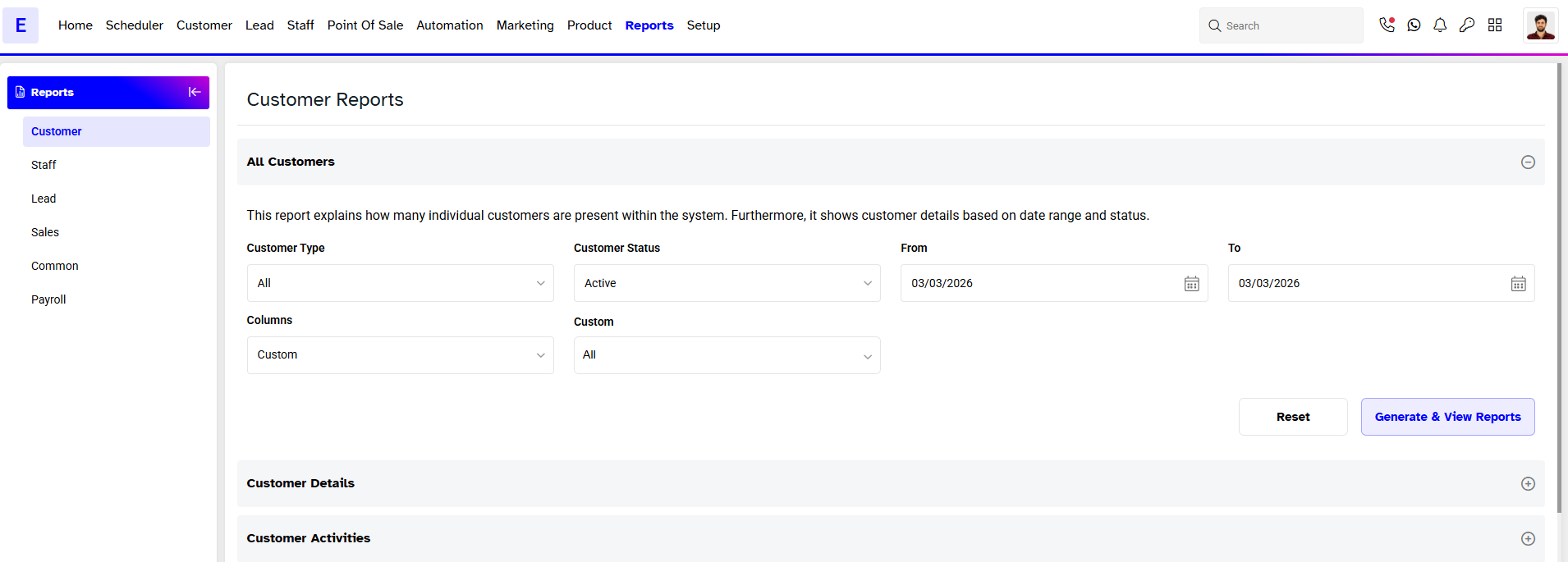Click the Search input field
Viewport: 1568px width, 562px height.
pyautogui.click(x=1281, y=25)
